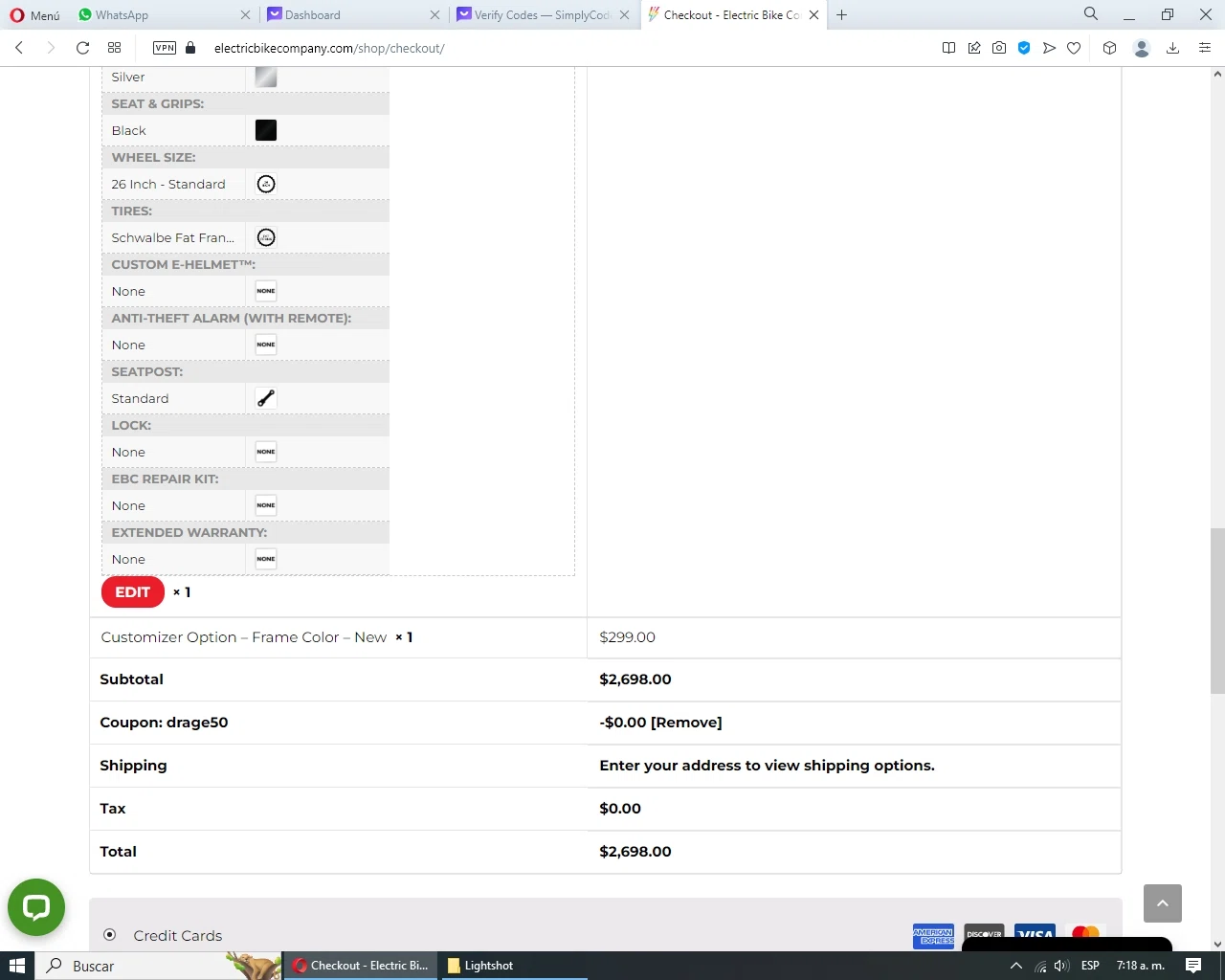Image resolution: width=1225 pixels, height=980 pixels.
Task: Open the Easy Setup sidebar icon
Action: 1205,48
